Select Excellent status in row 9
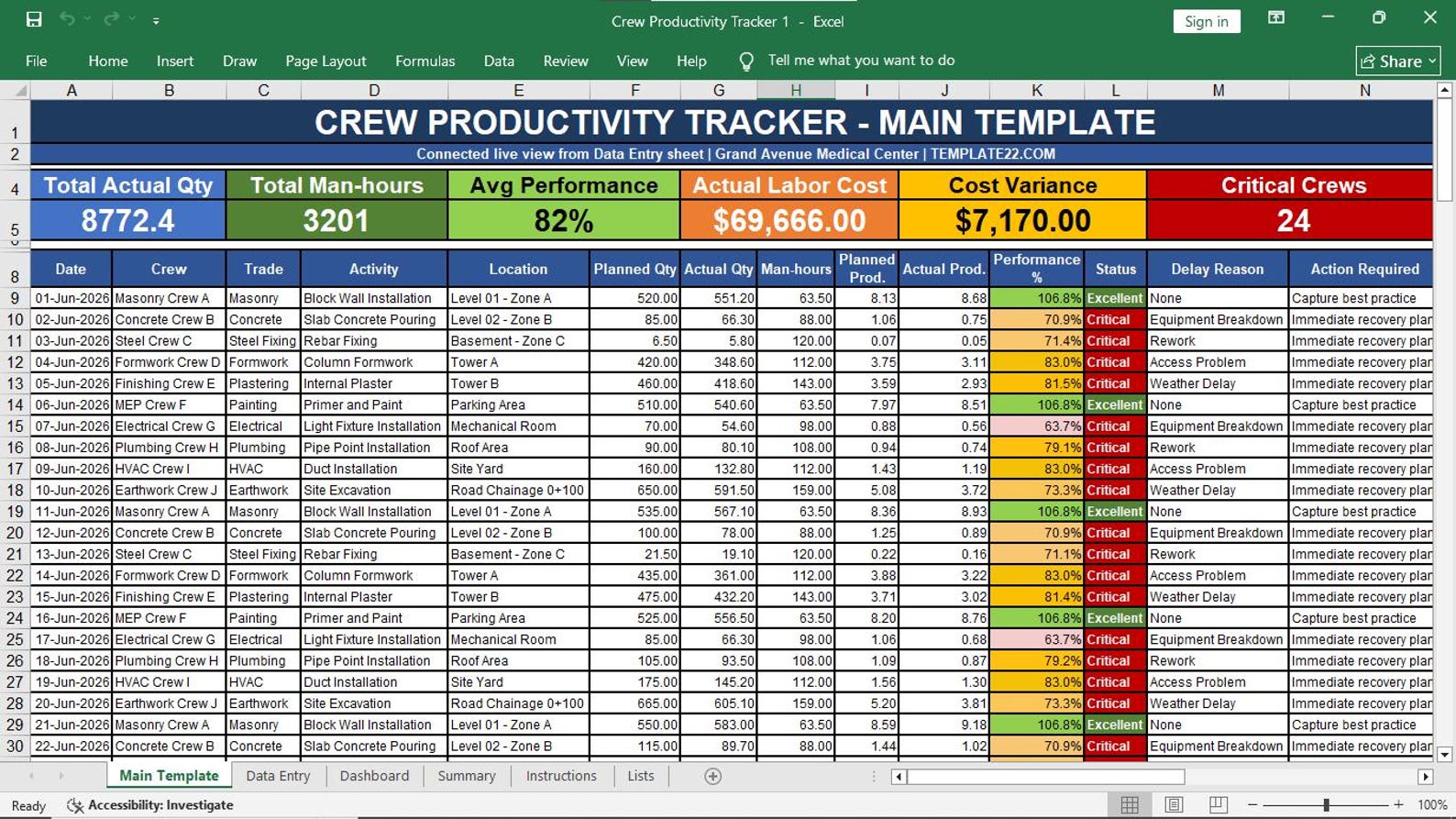The height and width of the screenshot is (819, 1456). point(1115,298)
